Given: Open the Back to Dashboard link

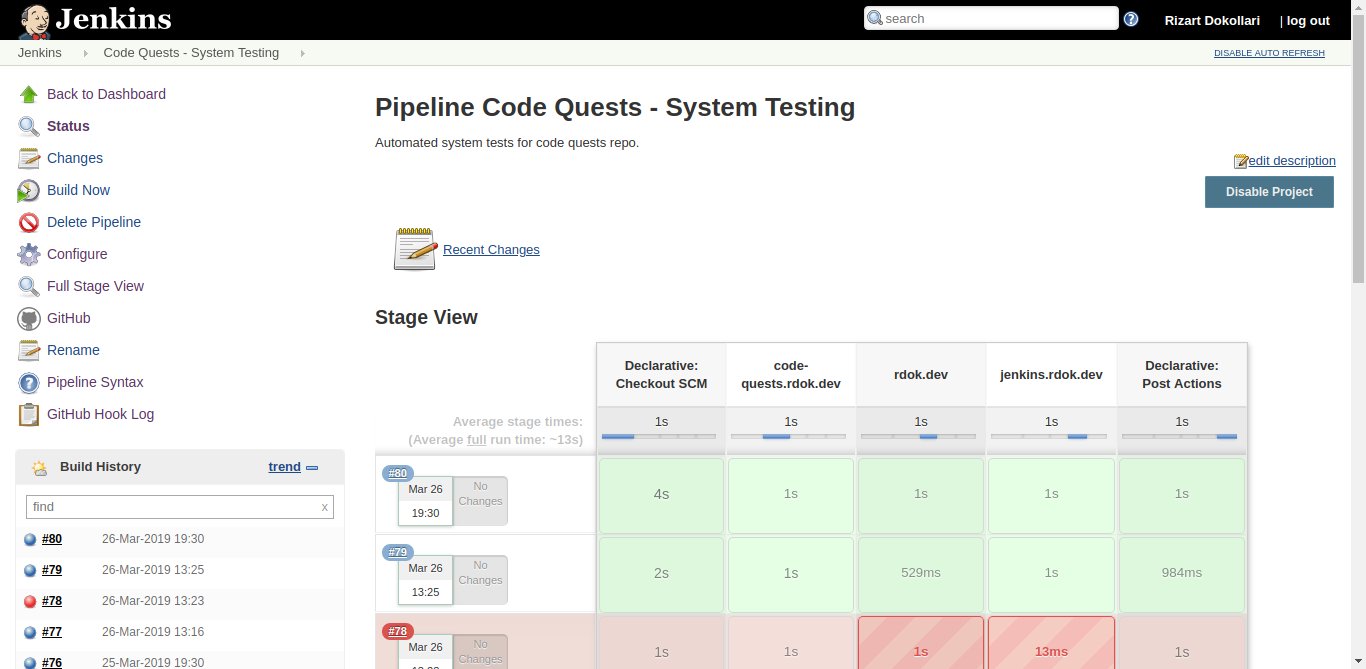Looking at the screenshot, I should click(x=106, y=94).
